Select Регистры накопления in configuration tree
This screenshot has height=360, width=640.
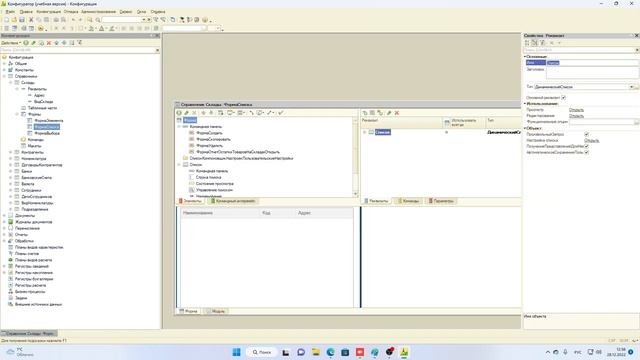[34, 273]
